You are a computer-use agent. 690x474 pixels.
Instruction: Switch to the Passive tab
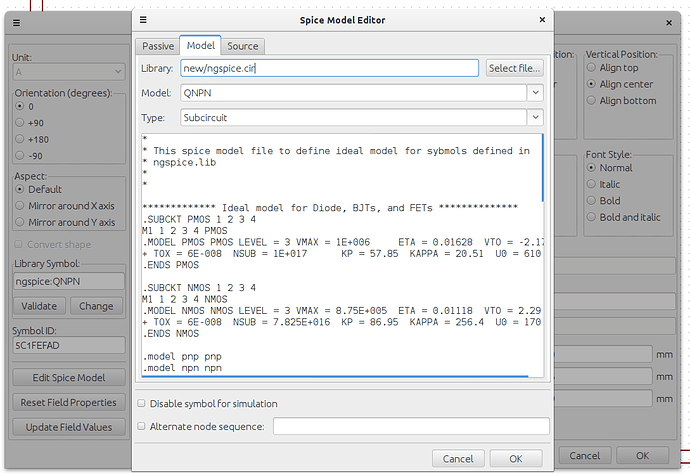pos(158,46)
